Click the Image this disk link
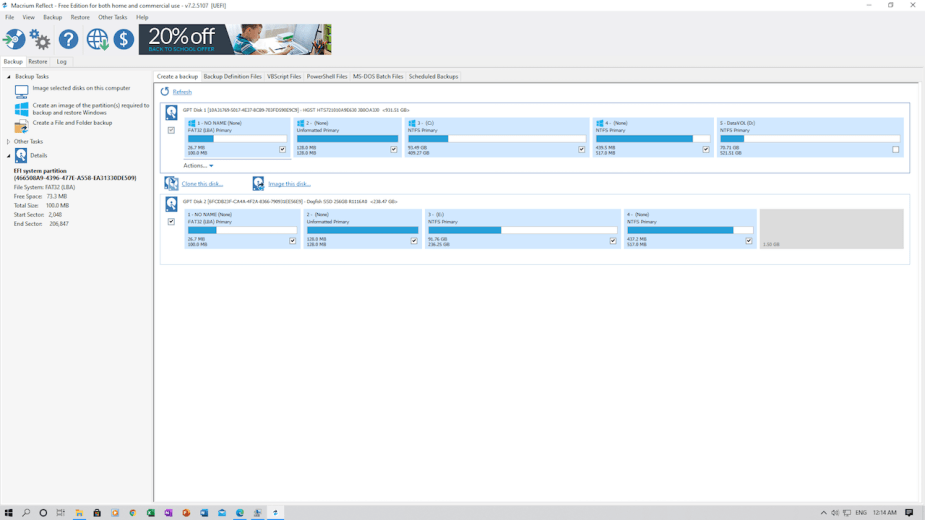Viewport: 925px width, 520px height. click(289, 184)
